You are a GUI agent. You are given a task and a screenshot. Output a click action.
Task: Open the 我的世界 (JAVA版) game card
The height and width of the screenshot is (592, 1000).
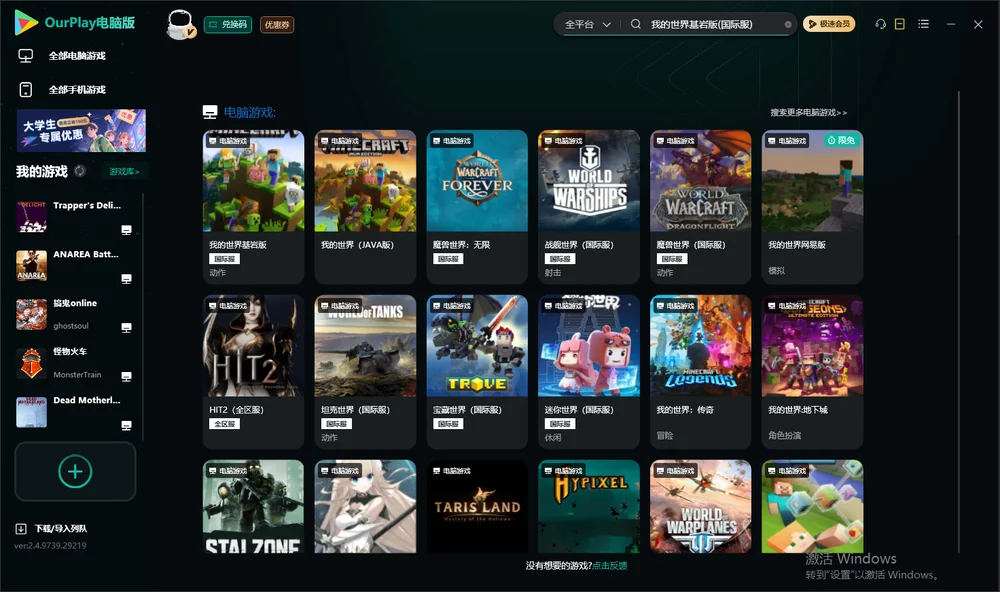click(365, 207)
